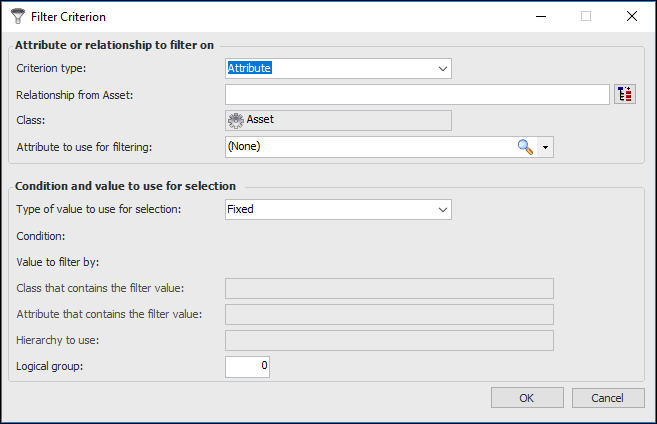
Task: Confirm the filter with the OK button
Action: 527,398
